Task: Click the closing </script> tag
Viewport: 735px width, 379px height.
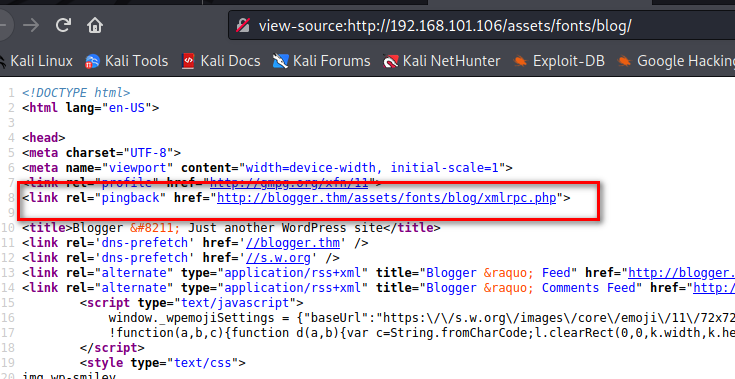Action: pos(112,348)
